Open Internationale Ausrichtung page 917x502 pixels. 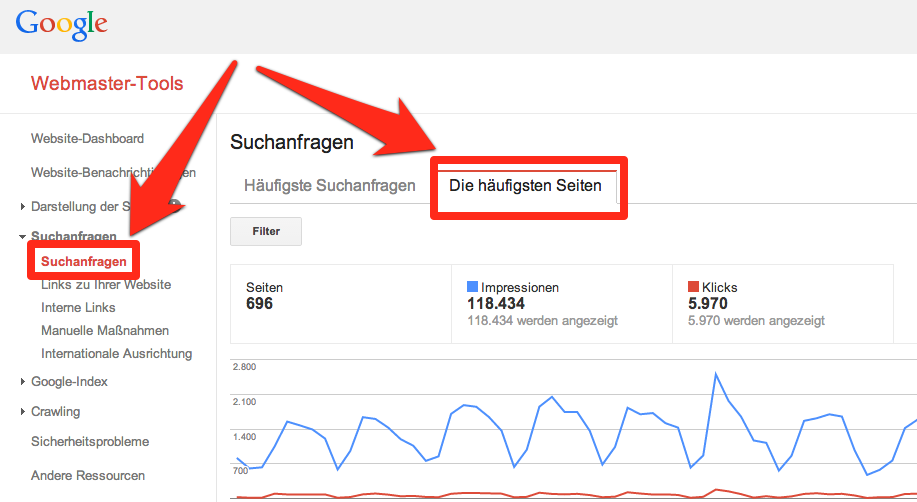pyautogui.click(x=116, y=354)
